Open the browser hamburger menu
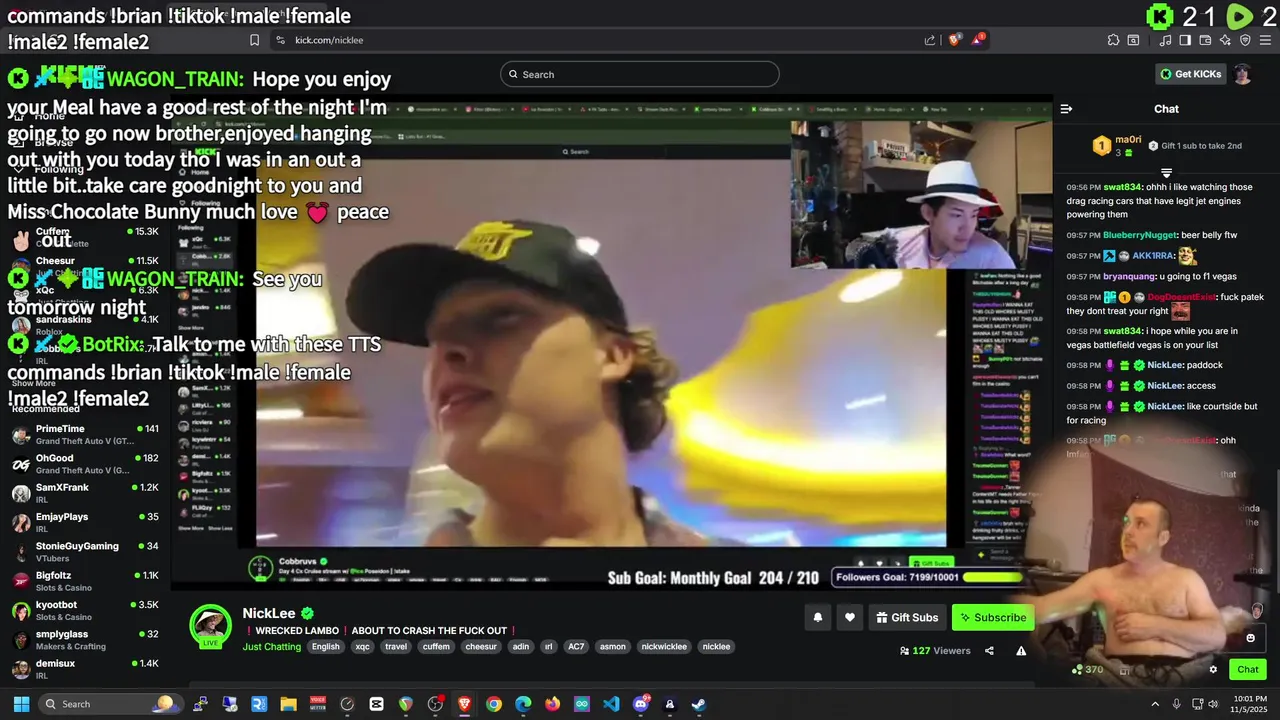 click(1265, 40)
